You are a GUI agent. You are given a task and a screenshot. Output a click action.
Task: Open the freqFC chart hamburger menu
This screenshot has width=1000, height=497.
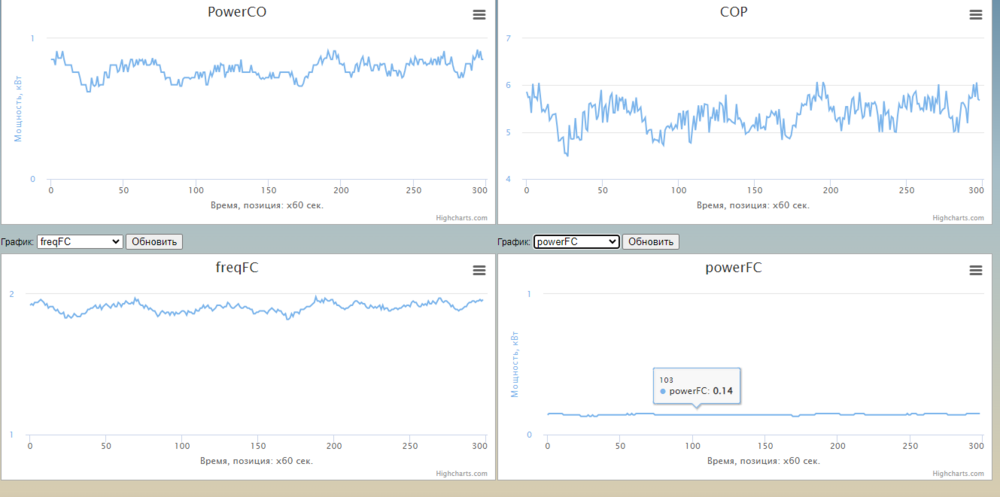point(479,270)
